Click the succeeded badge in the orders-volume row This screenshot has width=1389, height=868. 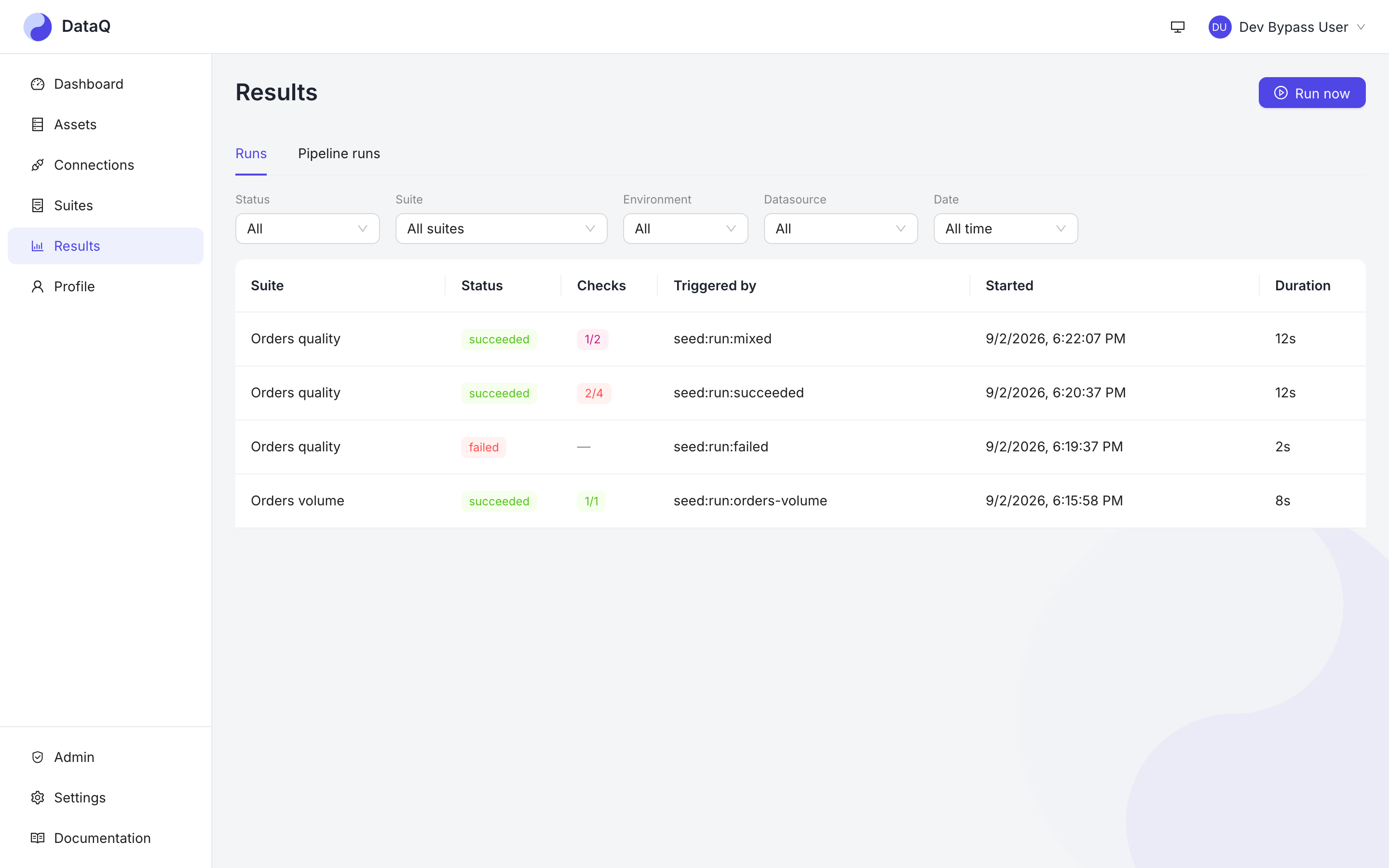coord(499,501)
